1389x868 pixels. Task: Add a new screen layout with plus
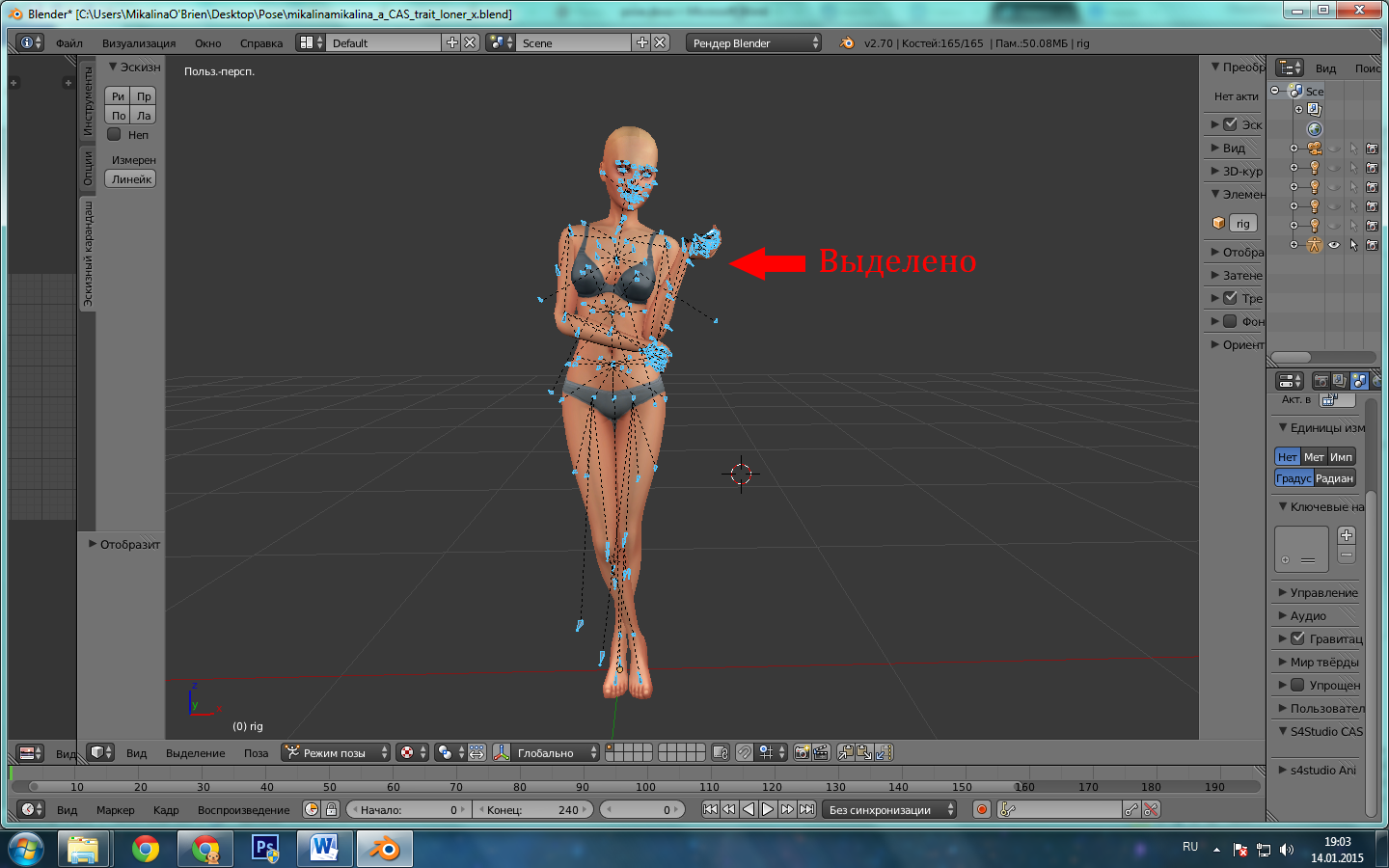[x=452, y=42]
